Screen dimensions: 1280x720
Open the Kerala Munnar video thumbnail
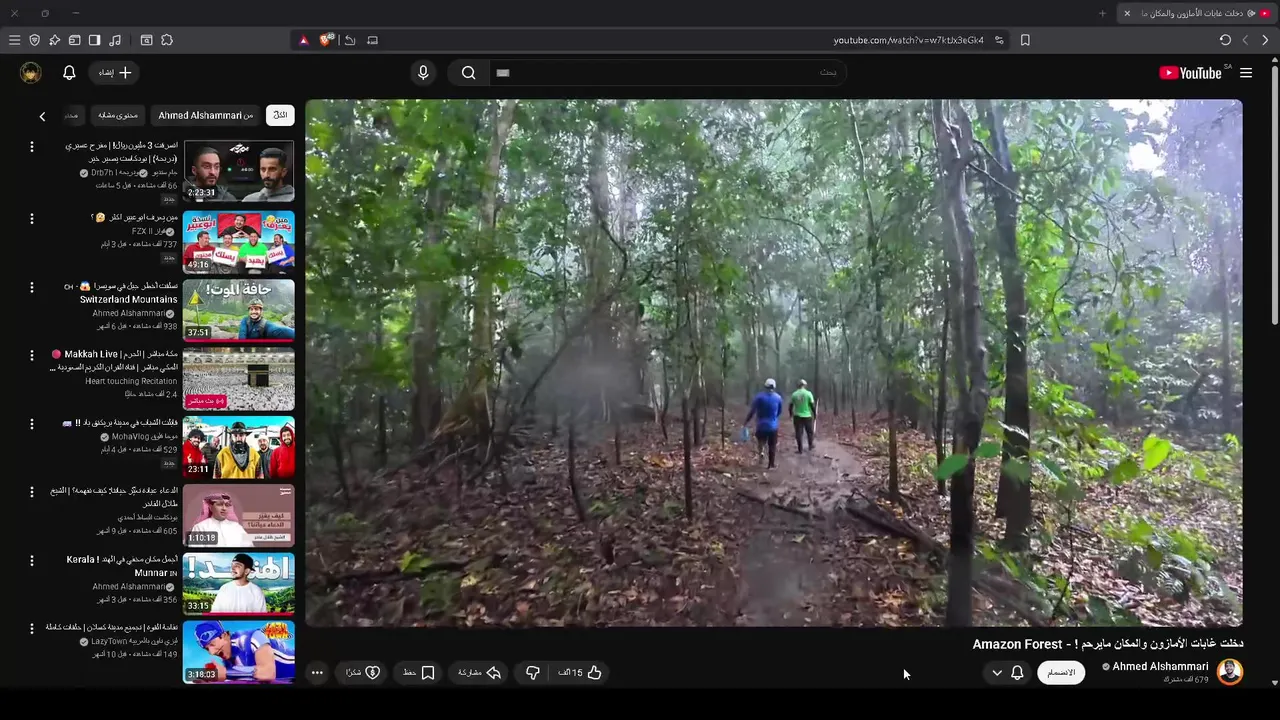tap(239, 584)
